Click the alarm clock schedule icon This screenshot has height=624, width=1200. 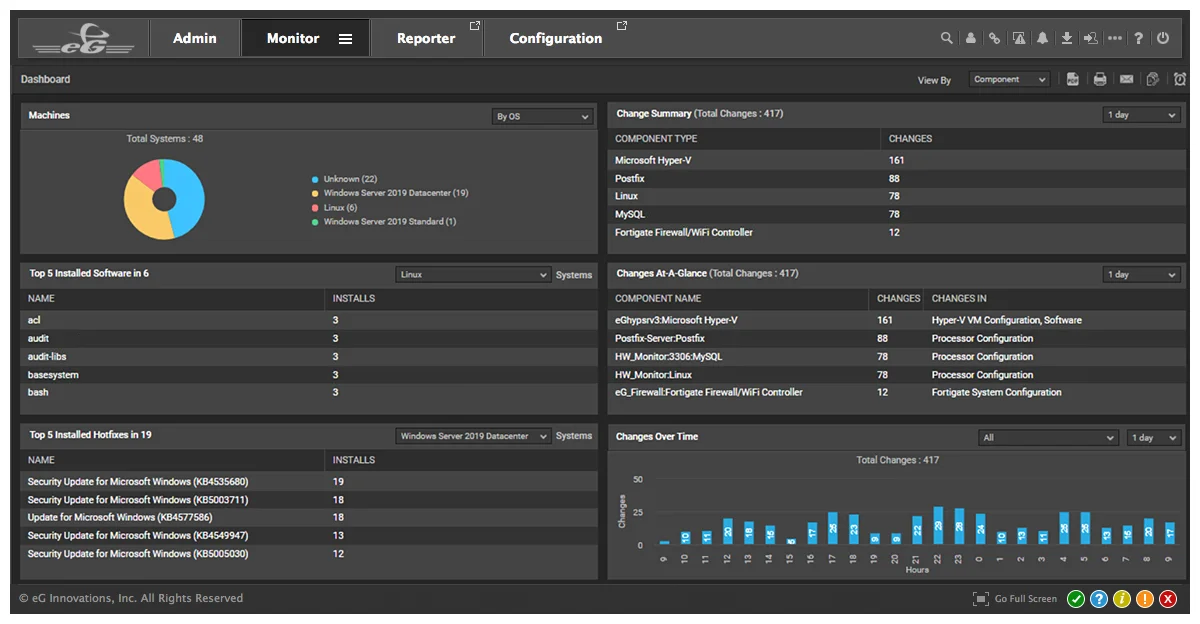(1180, 79)
